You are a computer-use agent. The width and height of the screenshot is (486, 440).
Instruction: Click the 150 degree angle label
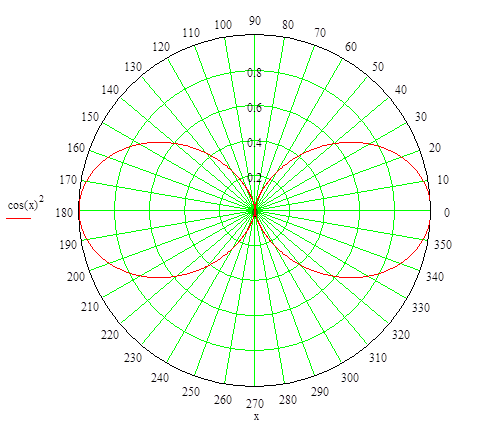pyautogui.click(x=90, y=117)
